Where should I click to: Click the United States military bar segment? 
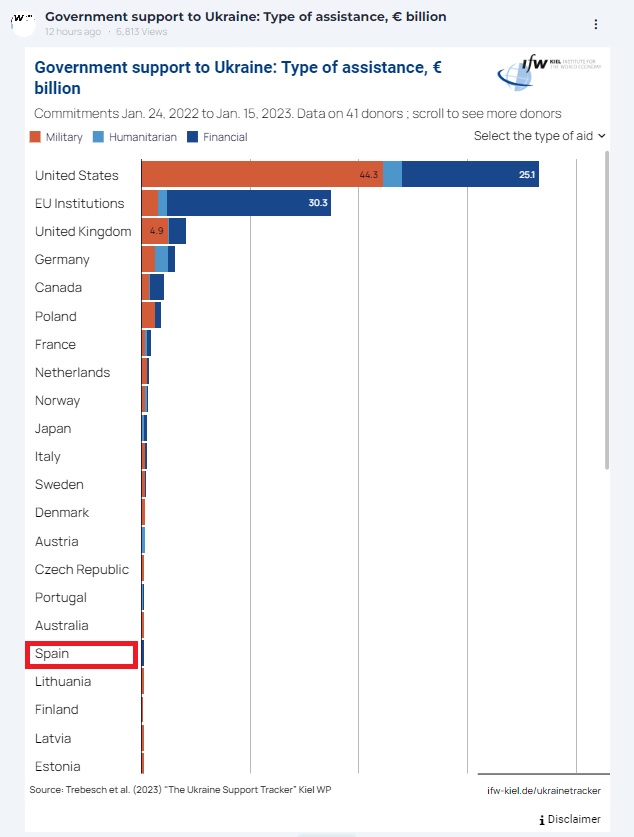[x=260, y=175]
